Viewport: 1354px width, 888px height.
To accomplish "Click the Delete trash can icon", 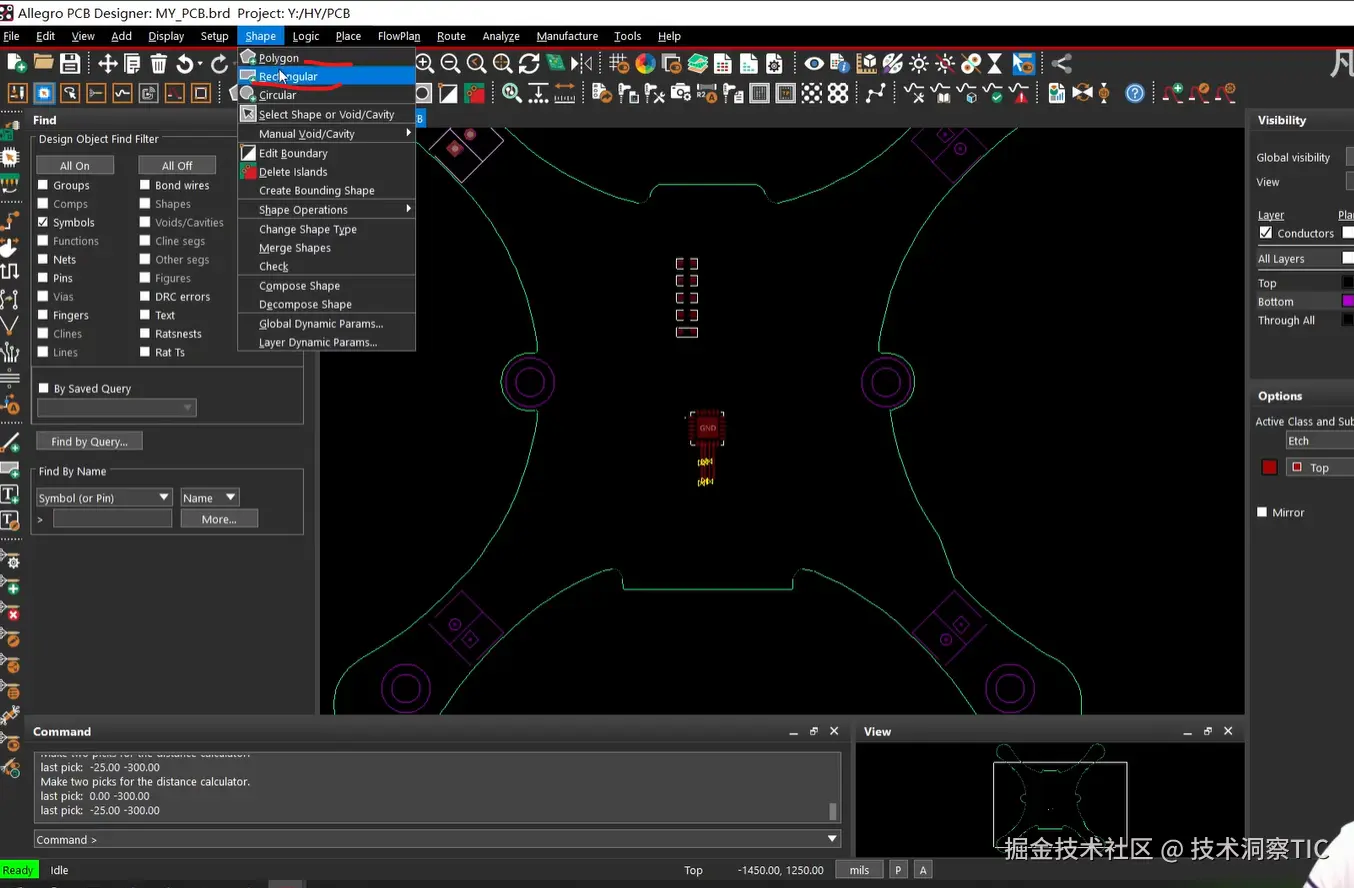I will click(158, 64).
